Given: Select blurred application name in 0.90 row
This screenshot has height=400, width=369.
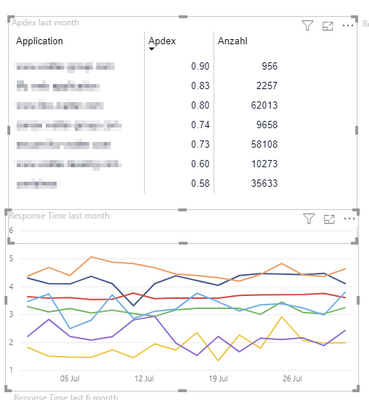Looking at the screenshot, I should click(x=65, y=67).
